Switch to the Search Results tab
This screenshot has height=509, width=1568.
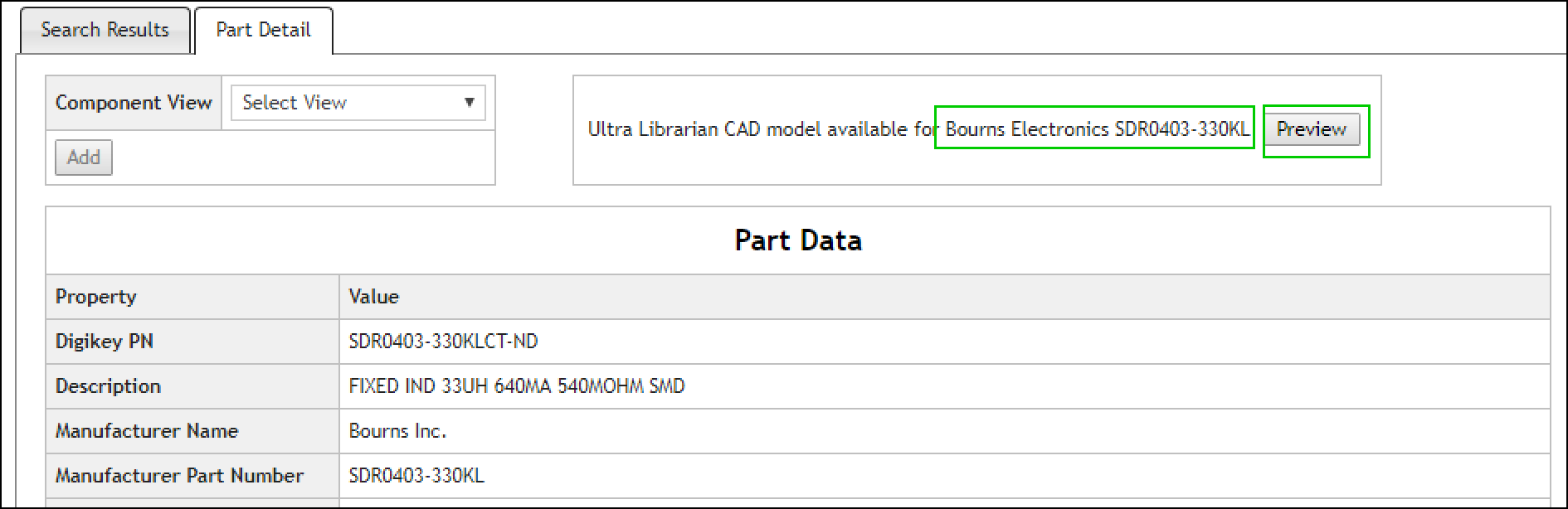(105, 31)
